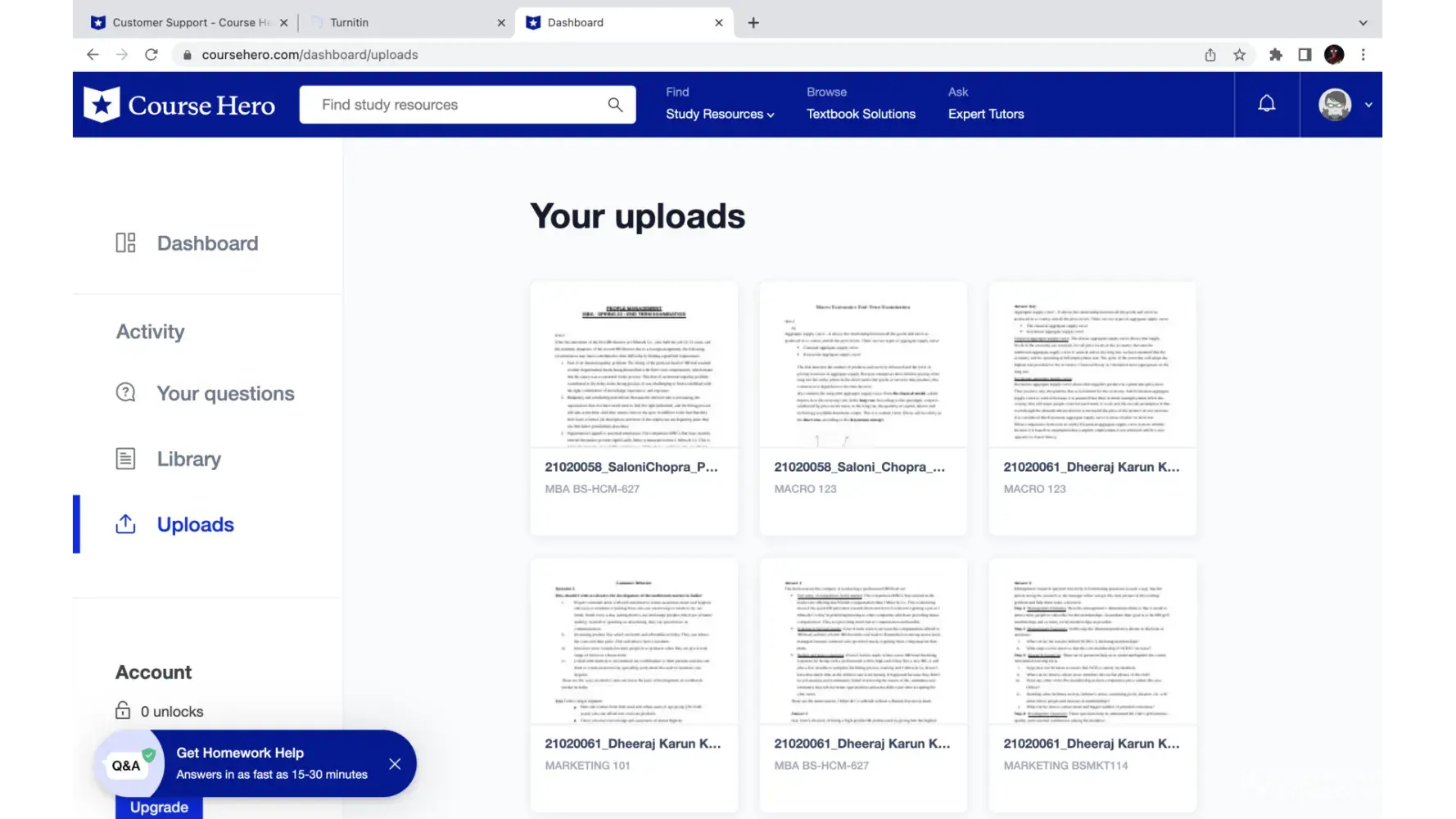Click the Course Hero logo

click(179, 105)
